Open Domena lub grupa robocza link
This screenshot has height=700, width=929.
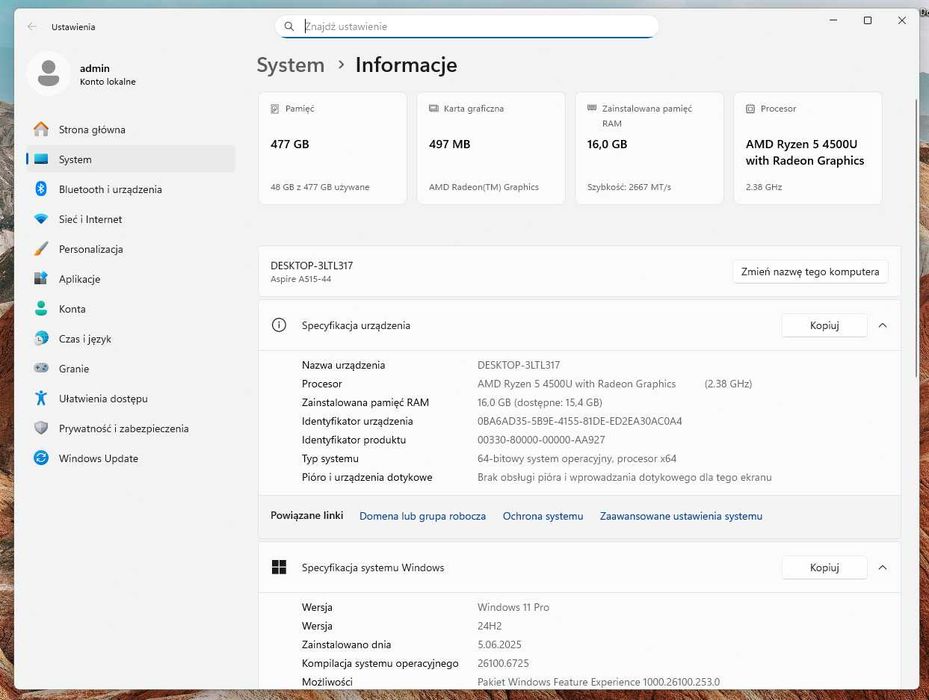422,516
